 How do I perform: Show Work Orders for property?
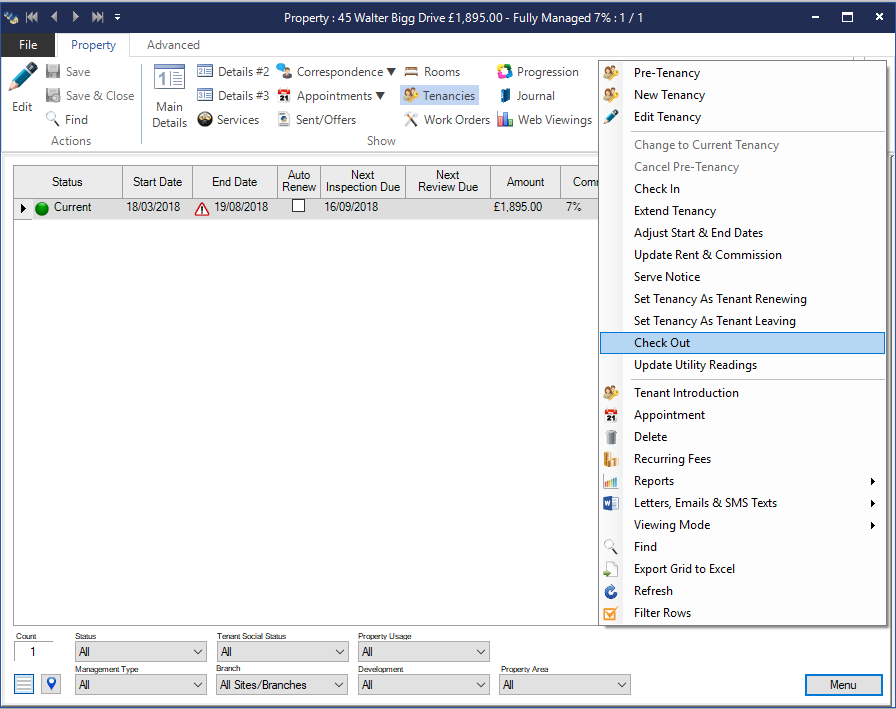(446, 120)
